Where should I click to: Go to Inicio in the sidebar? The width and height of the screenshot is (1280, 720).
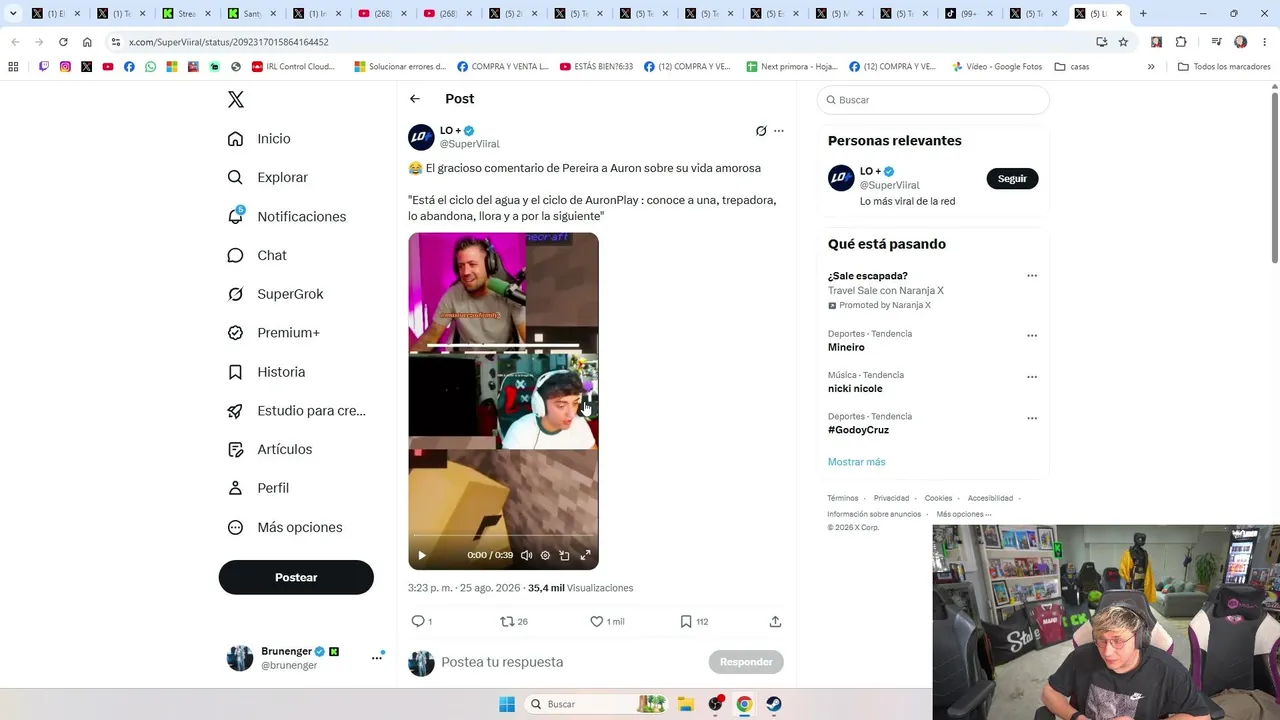pos(259,139)
